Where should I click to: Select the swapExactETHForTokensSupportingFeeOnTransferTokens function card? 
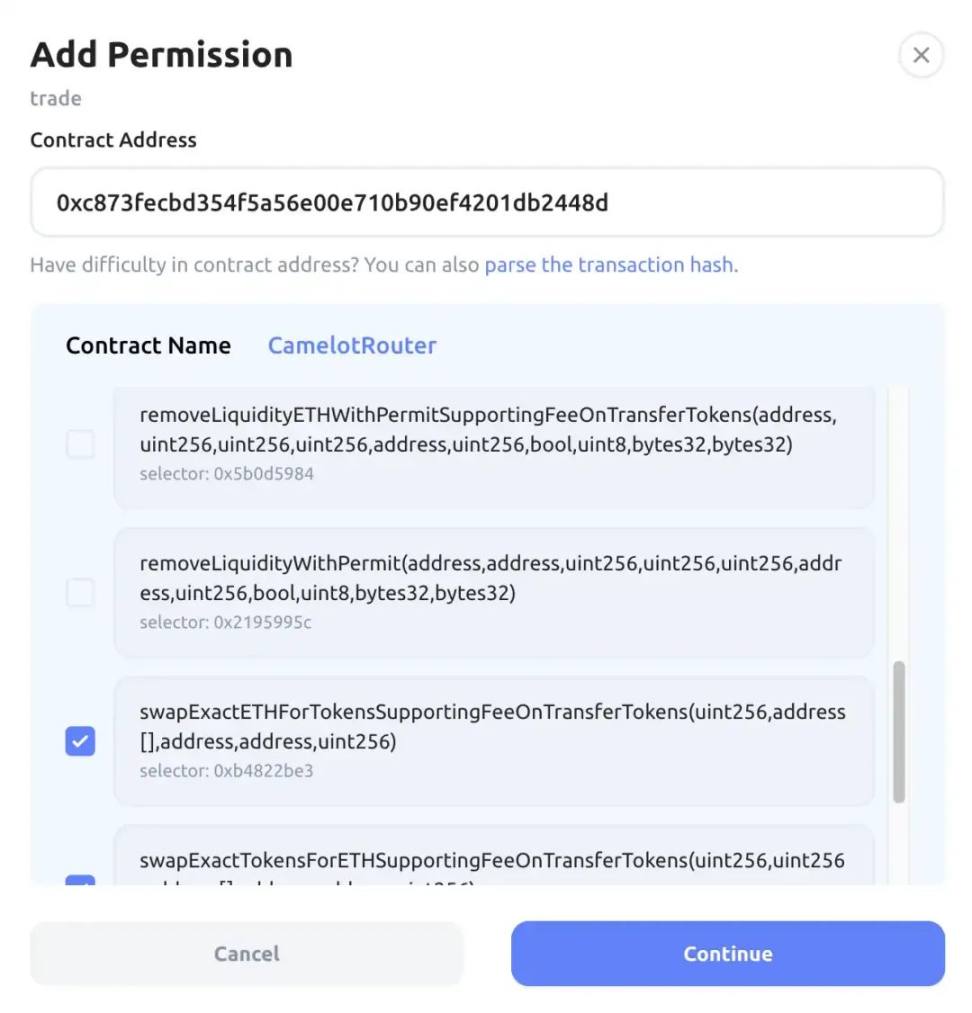coord(494,741)
